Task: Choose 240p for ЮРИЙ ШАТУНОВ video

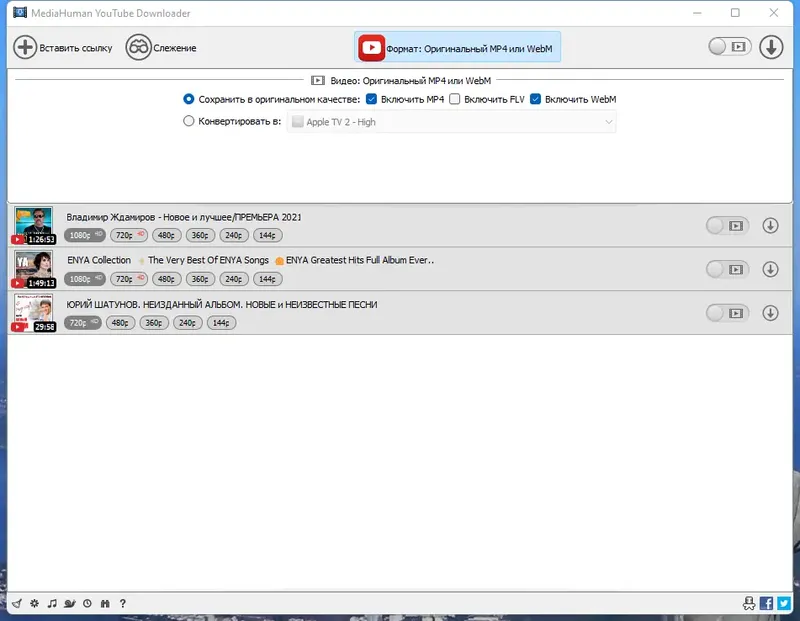Action: point(188,323)
